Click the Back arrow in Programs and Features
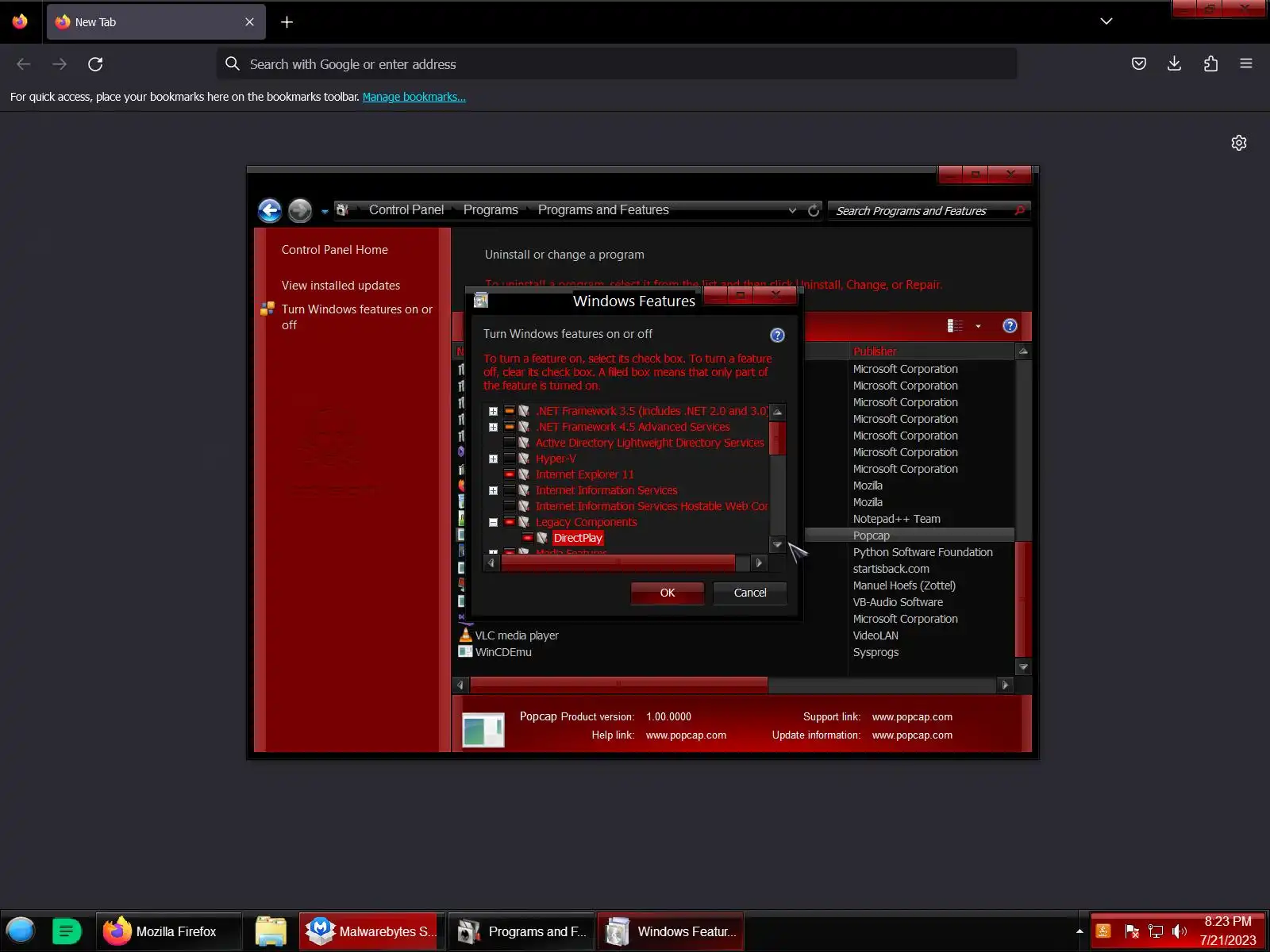Image resolution: width=1270 pixels, height=952 pixels. 270,210
